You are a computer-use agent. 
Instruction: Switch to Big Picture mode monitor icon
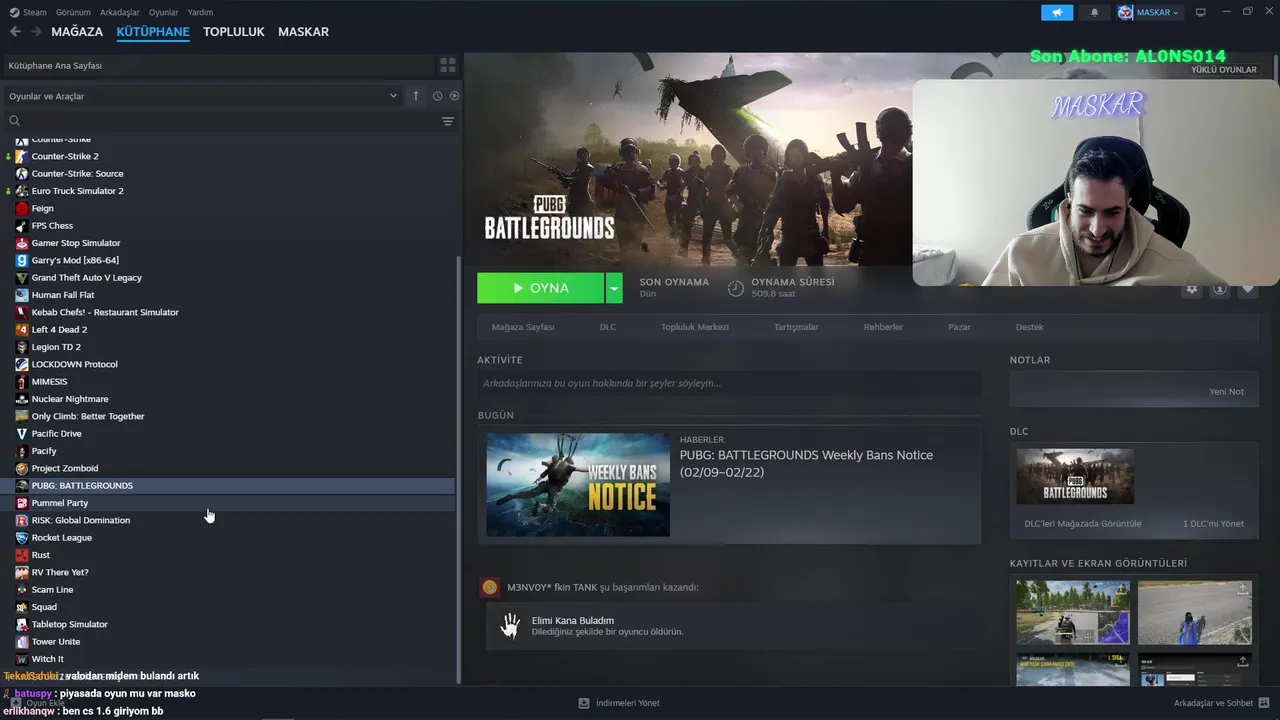point(1201,12)
